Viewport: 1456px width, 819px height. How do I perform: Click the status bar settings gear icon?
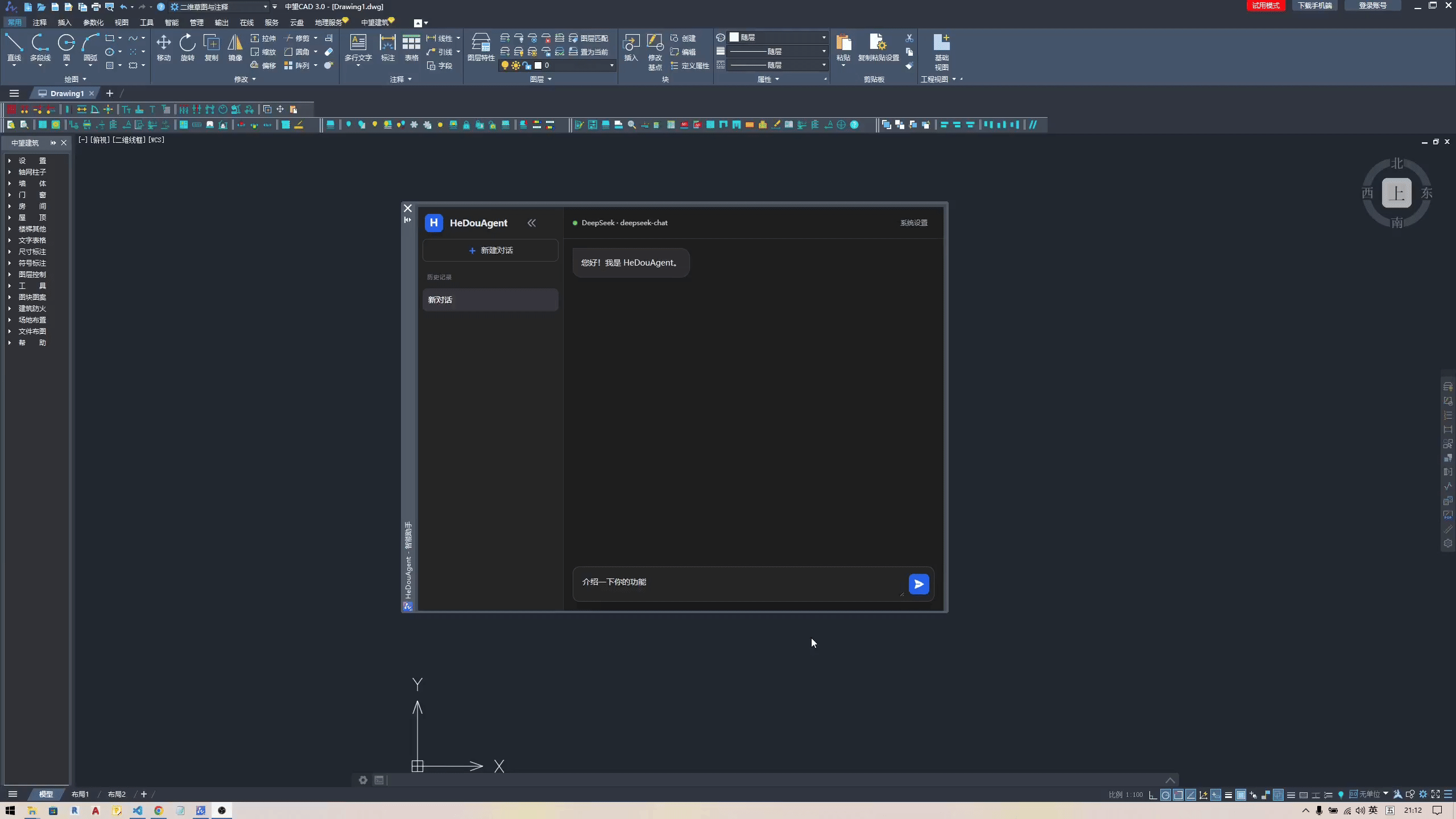tap(1423, 795)
